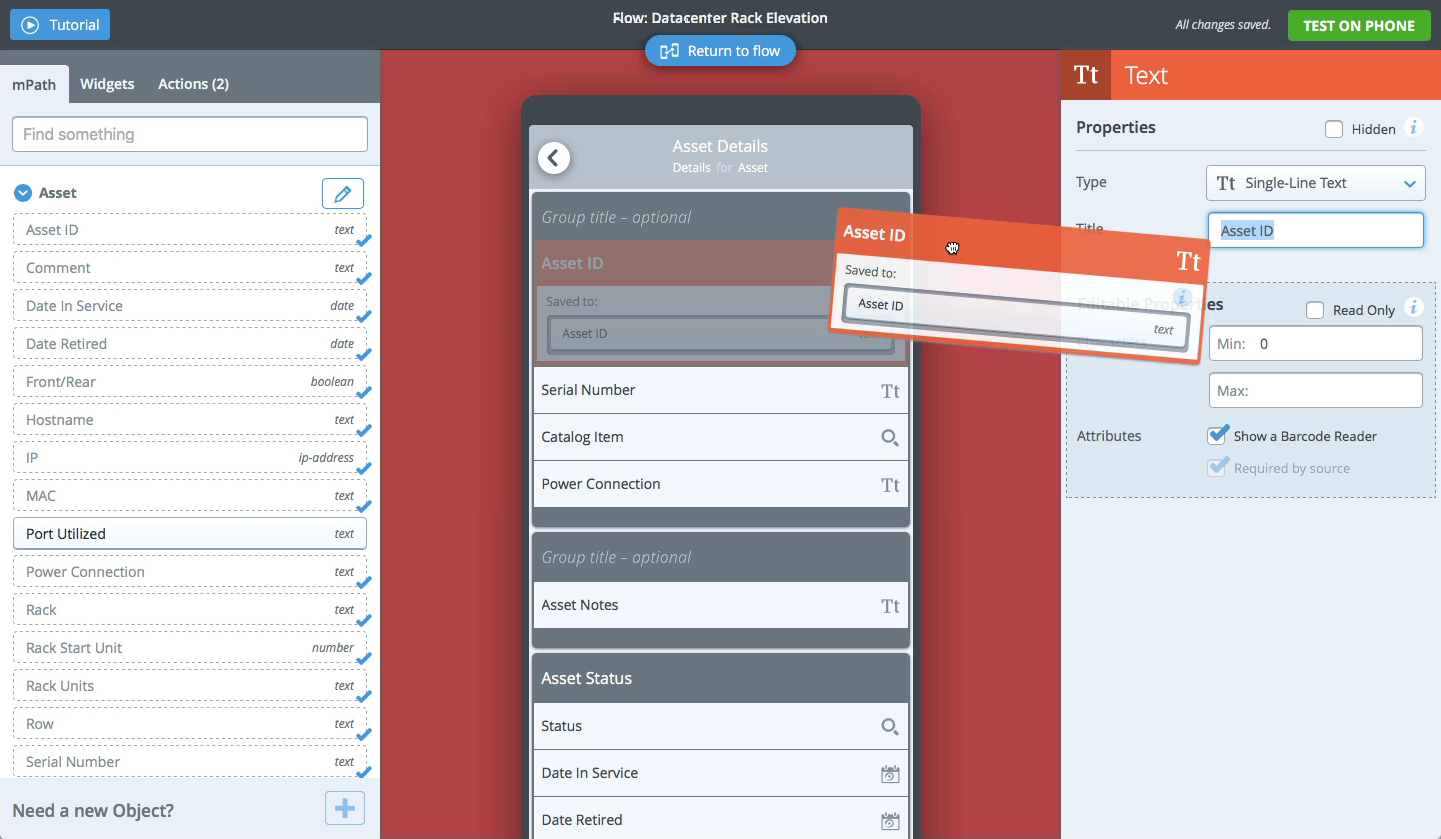Select the Serial Number field in mPath list
The height and width of the screenshot is (839, 1441).
tap(190, 762)
